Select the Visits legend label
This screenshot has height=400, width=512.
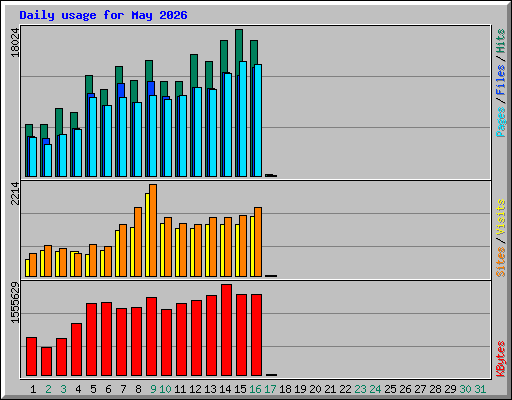[x=500, y=217]
